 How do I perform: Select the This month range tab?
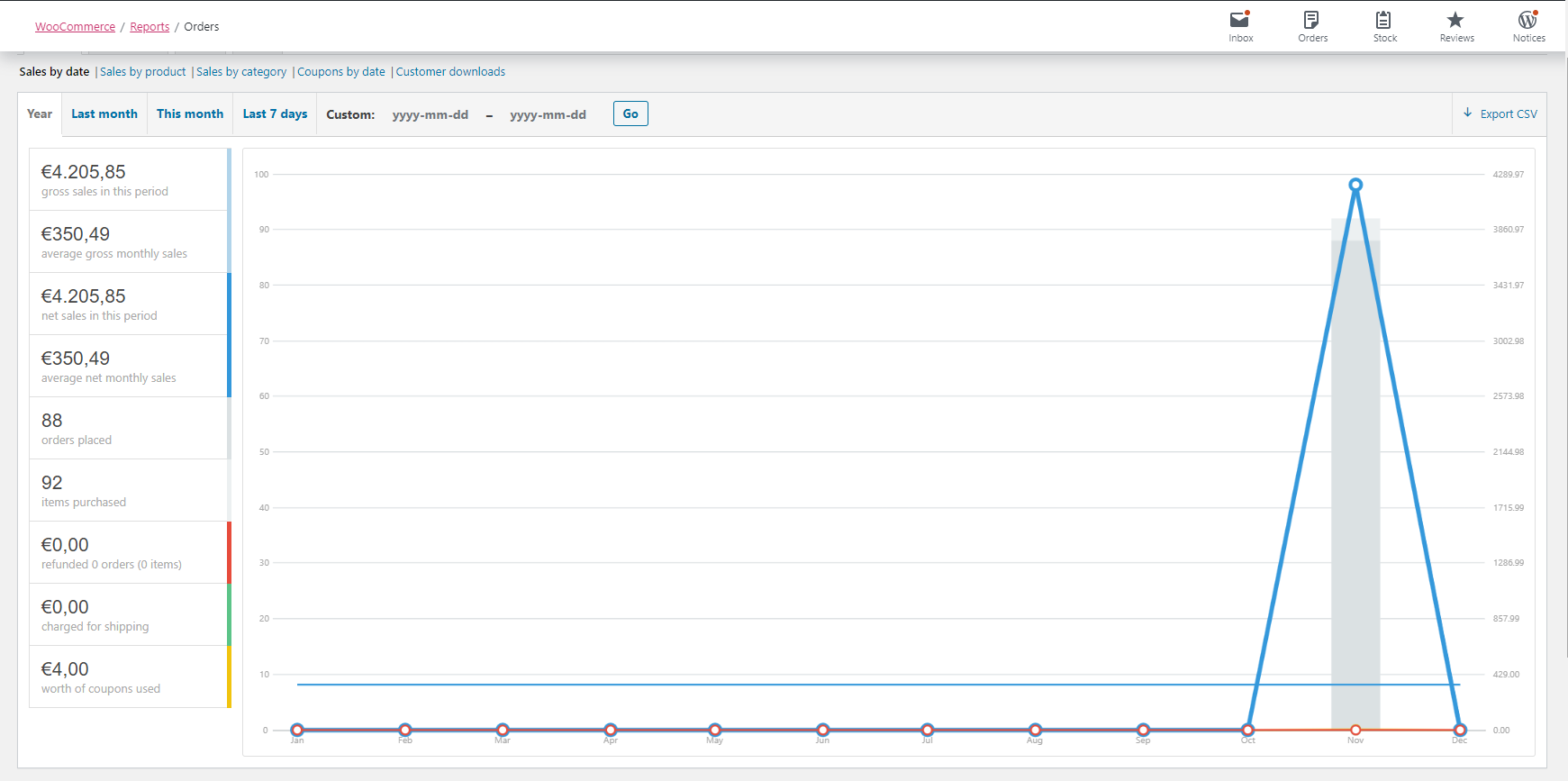click(x=190, y=114)
